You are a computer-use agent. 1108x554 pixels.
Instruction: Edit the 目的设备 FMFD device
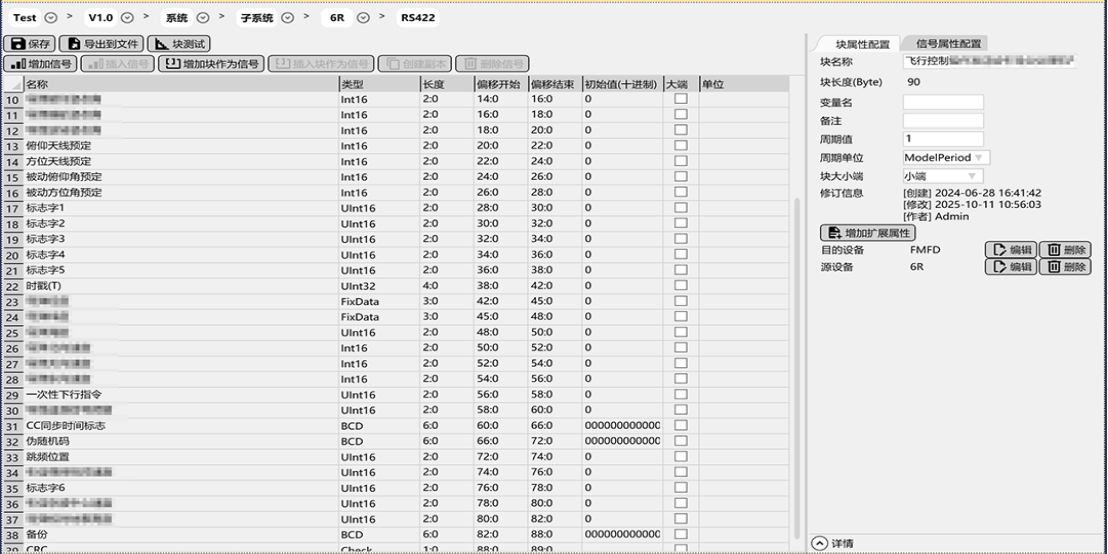[x=1010, y=250]
